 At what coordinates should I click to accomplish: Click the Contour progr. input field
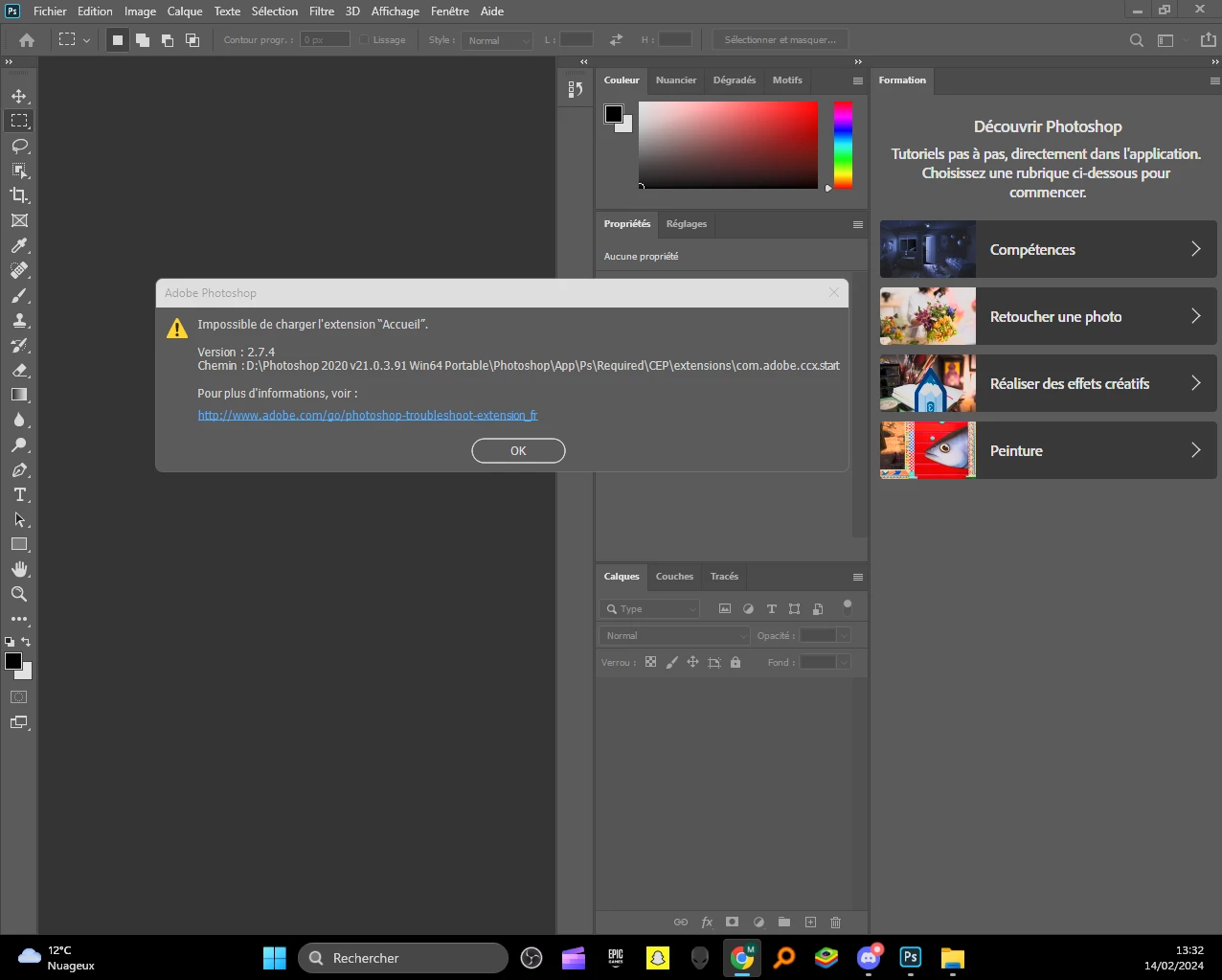coord(326,40)
